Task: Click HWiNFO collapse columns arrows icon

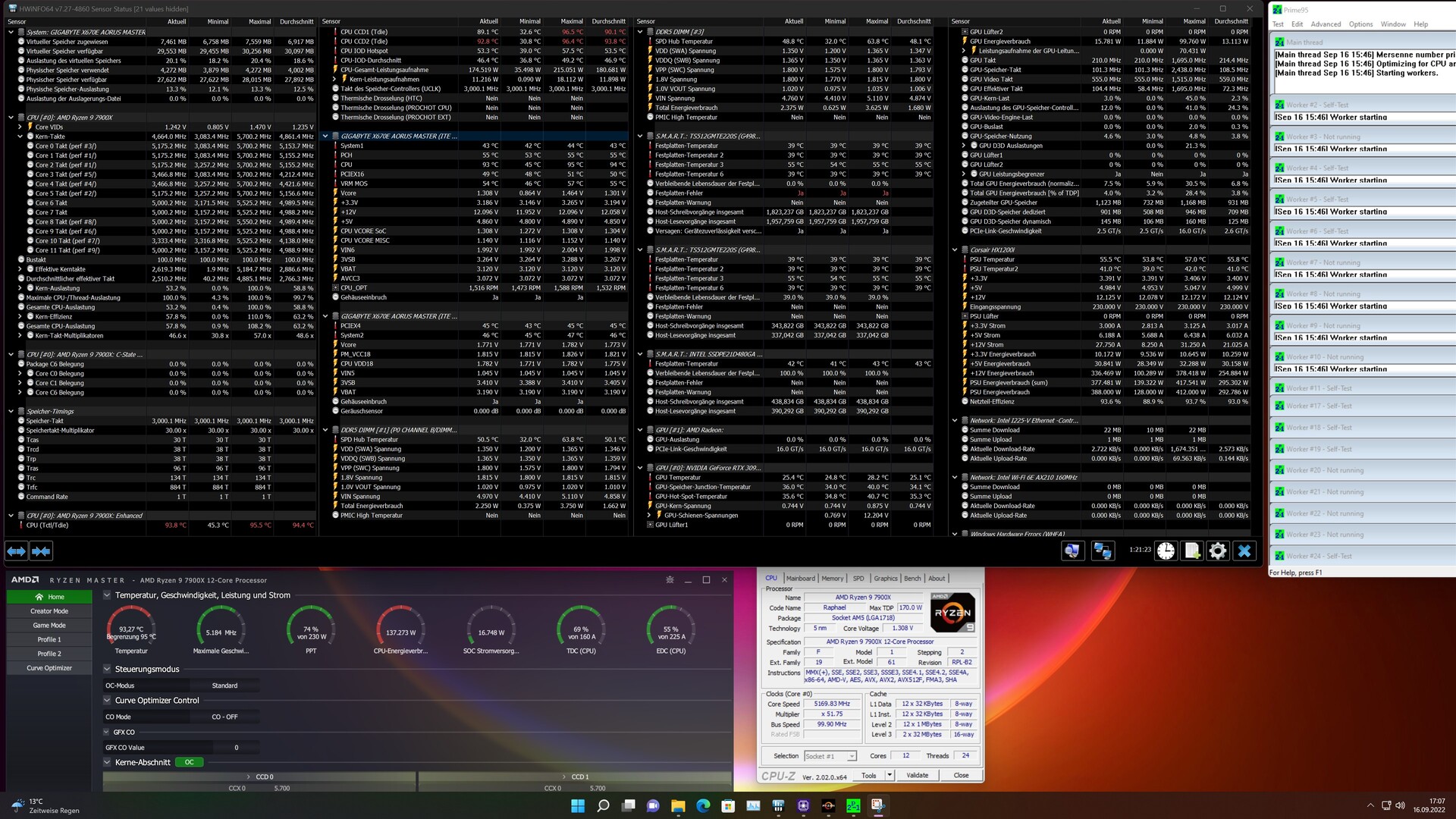Action: [41, 551]
